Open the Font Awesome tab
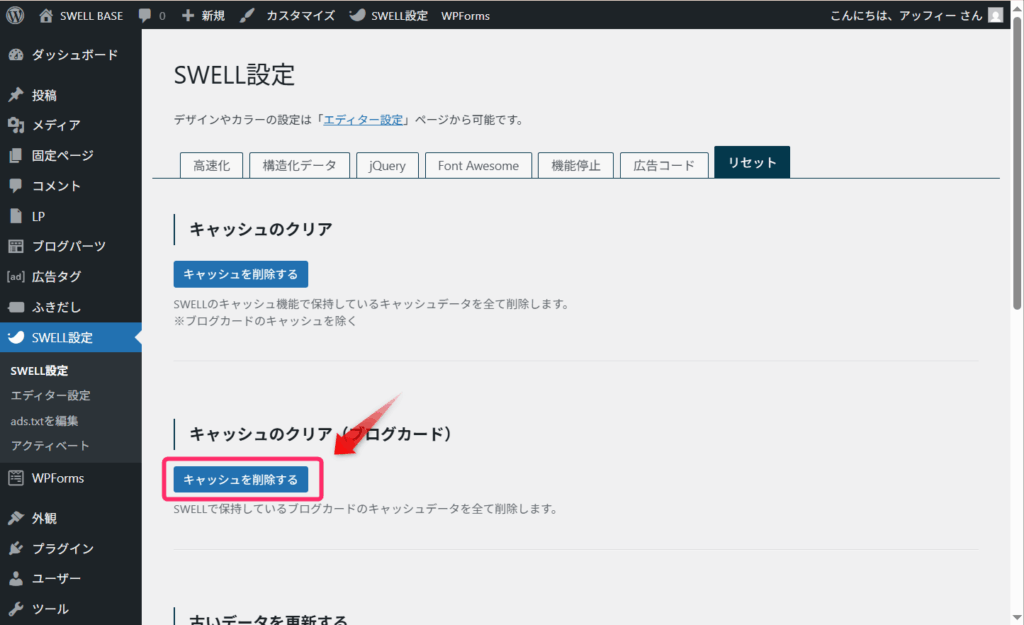Image resolution: width=1024 pixels, height=625 pixels. [479, 165]
